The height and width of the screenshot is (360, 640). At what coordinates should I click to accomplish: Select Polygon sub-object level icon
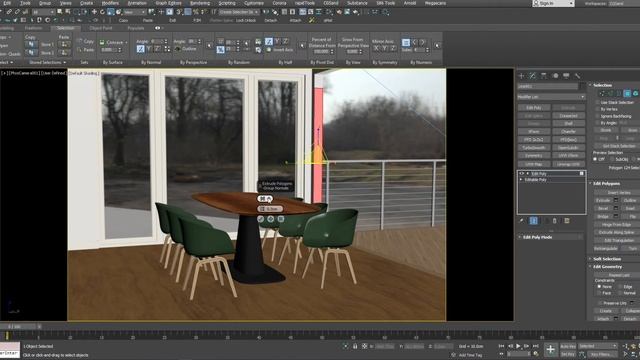pyautogui.click(x=627, y=93)
